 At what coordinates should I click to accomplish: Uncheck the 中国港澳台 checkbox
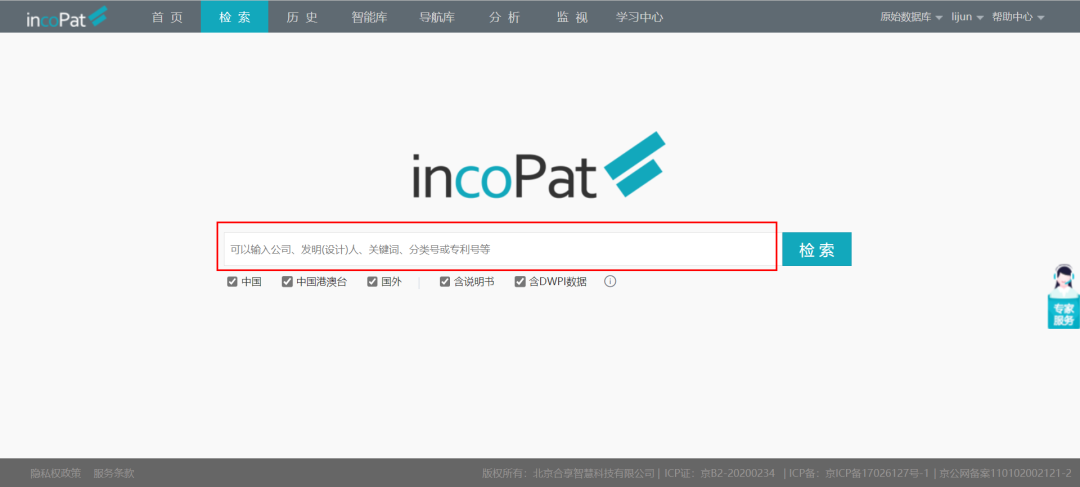(288, 282)
